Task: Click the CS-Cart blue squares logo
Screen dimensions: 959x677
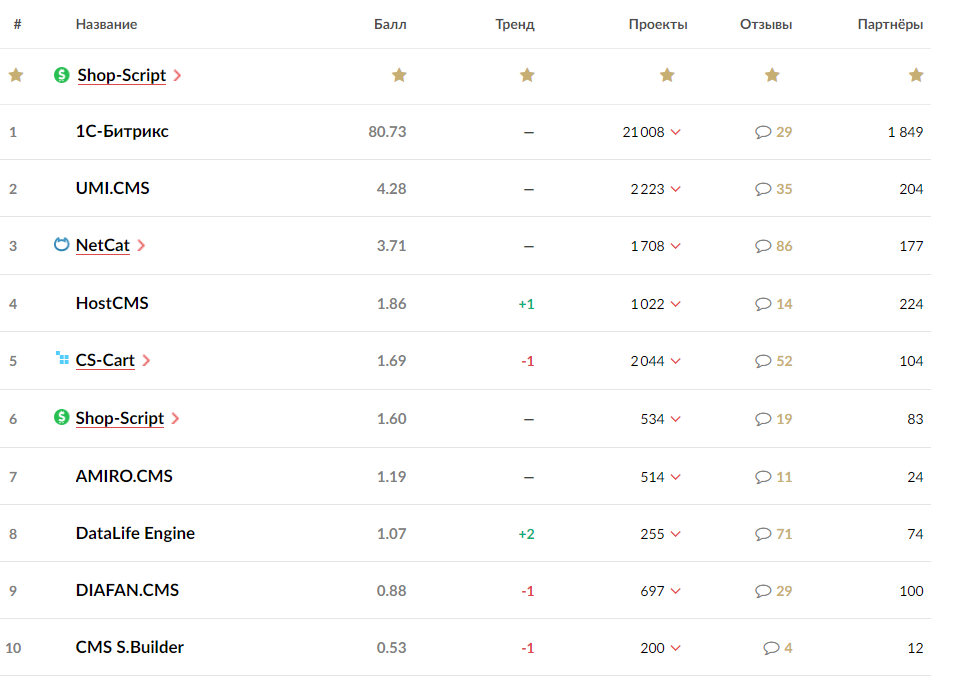Action: (62, 358)
